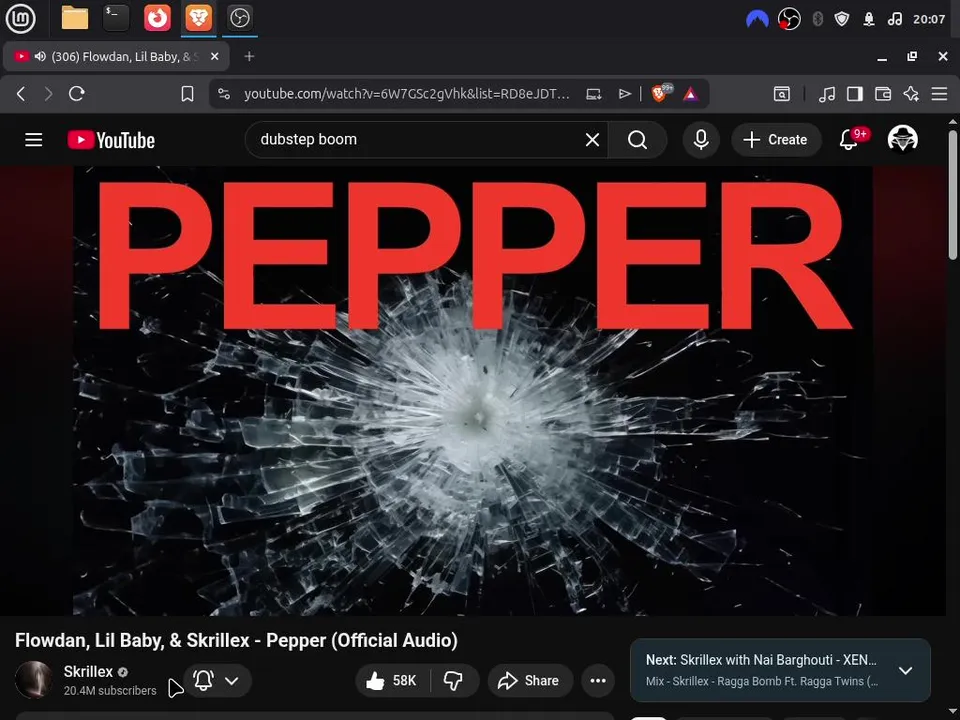Open Brave Shields lion icon

[661, 93]
